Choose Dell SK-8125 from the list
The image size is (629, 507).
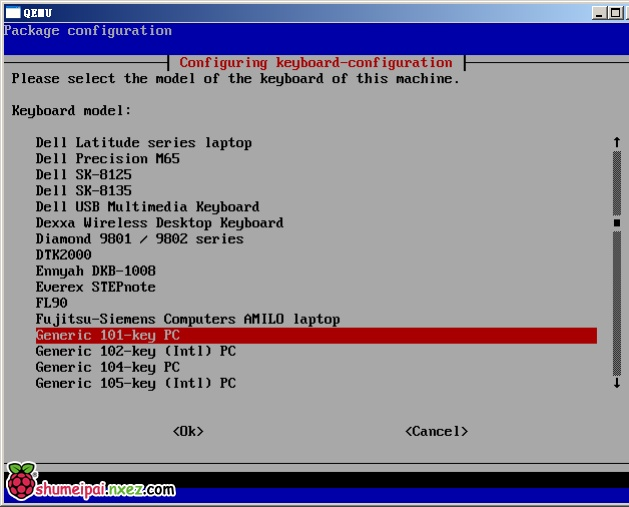pos(83,174)
